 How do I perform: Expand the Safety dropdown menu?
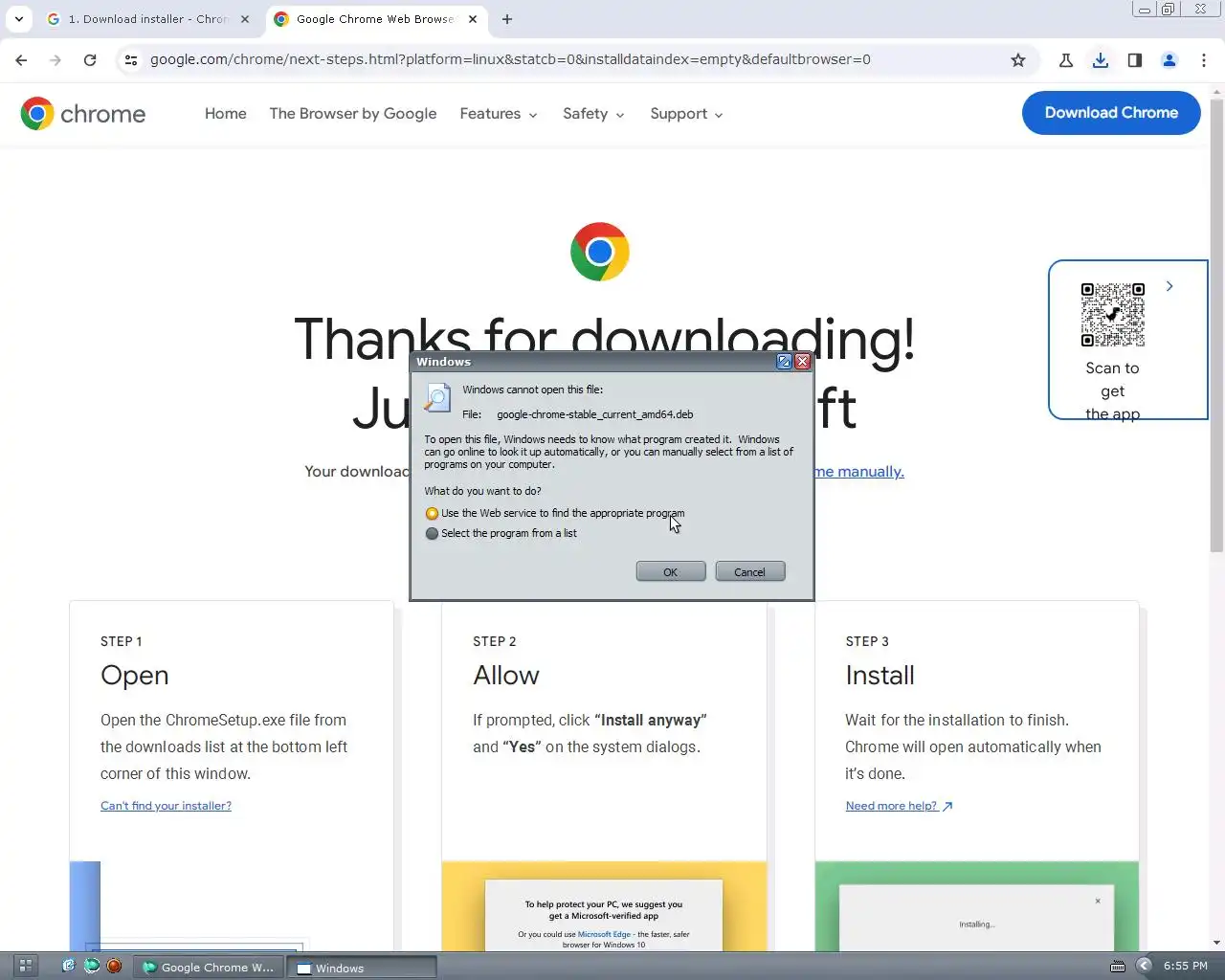pos(593,114)
